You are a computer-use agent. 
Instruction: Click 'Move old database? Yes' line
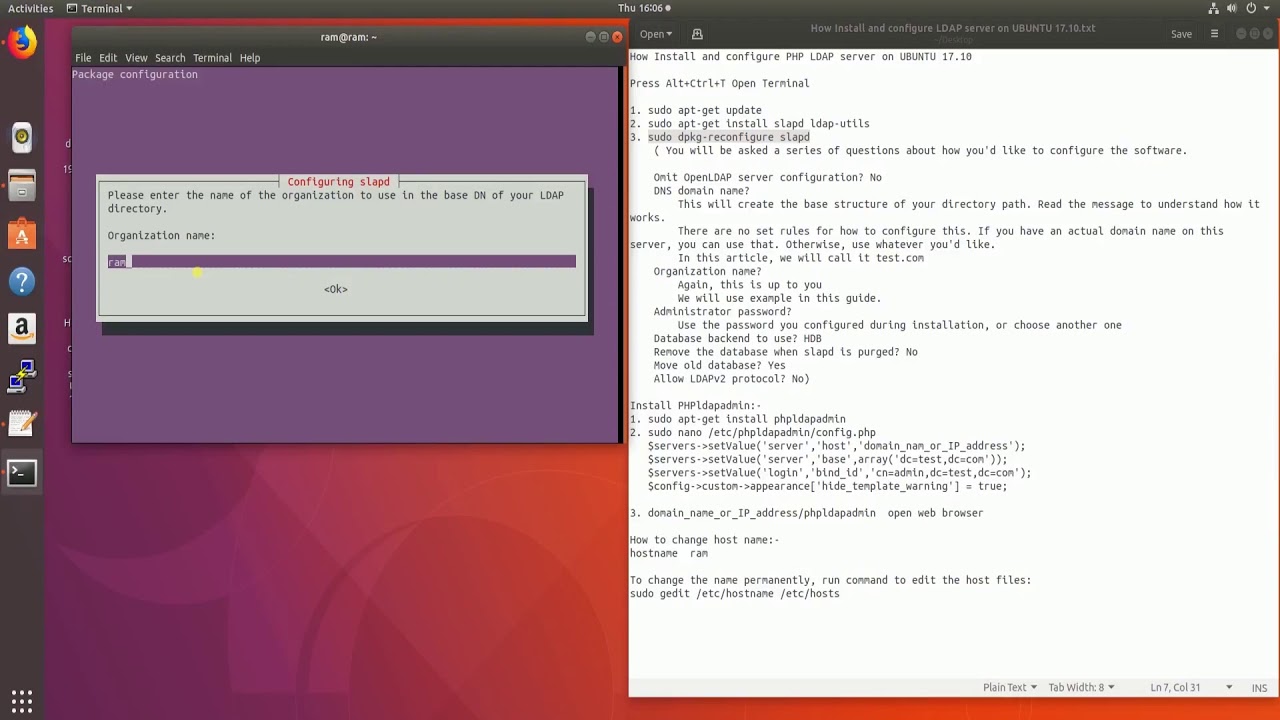pyautogui.click(x=720, y=365)
